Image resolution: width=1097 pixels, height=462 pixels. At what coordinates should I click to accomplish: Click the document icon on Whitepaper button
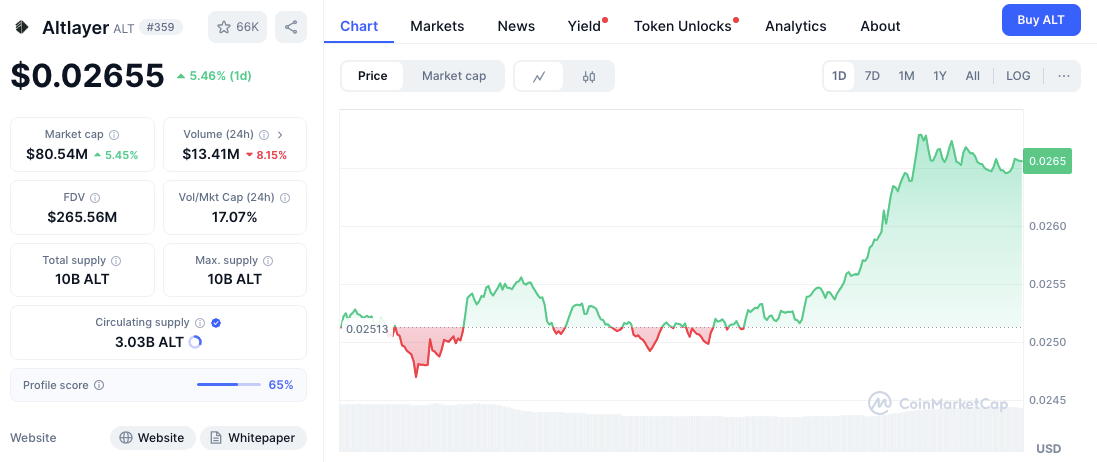pos(215,438)
